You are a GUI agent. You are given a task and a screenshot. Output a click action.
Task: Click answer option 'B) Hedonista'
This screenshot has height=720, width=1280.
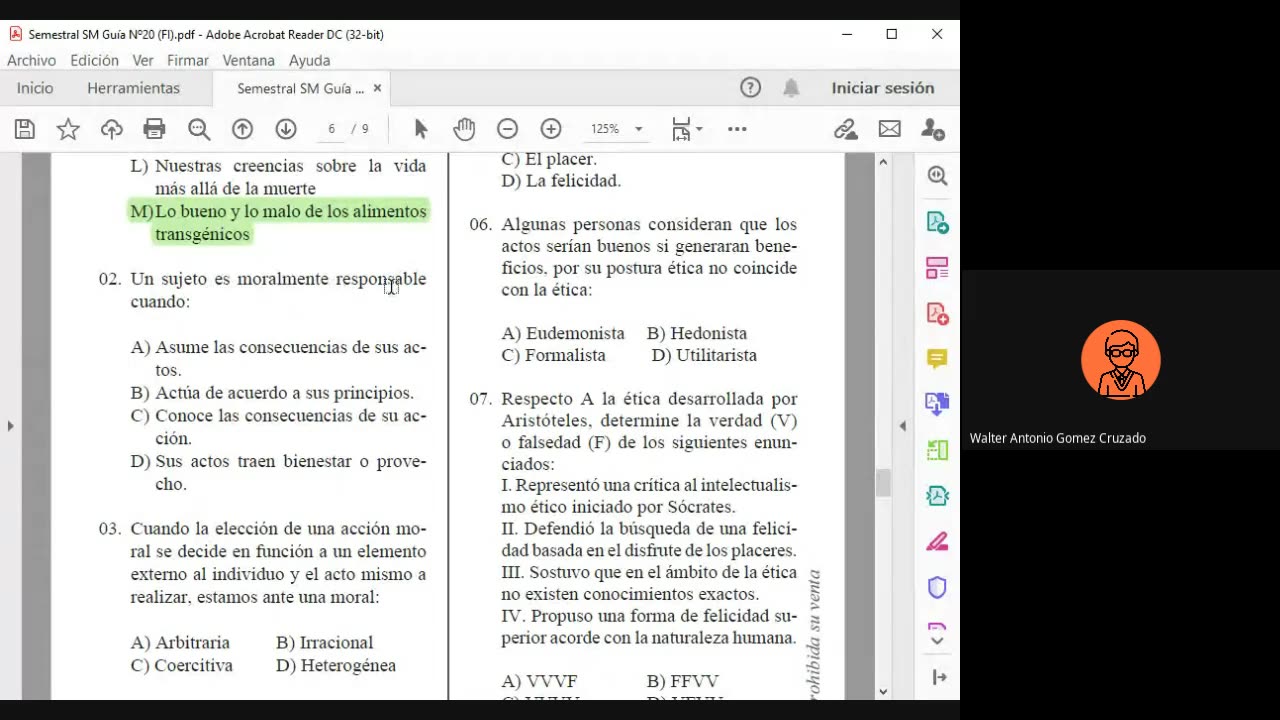[697, 333]
